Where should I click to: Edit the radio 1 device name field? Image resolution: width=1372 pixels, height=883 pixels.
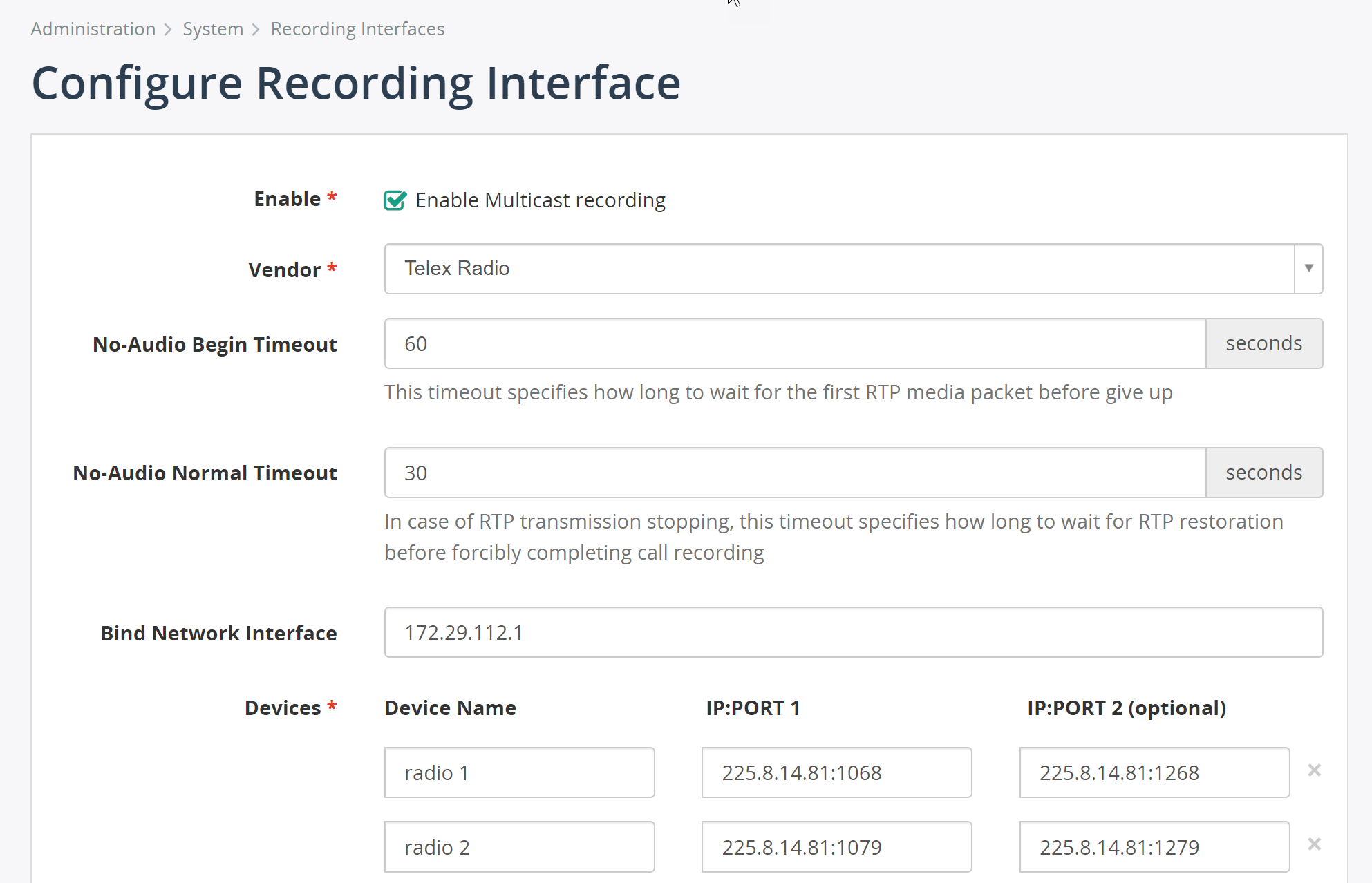[x=520, y=772]
